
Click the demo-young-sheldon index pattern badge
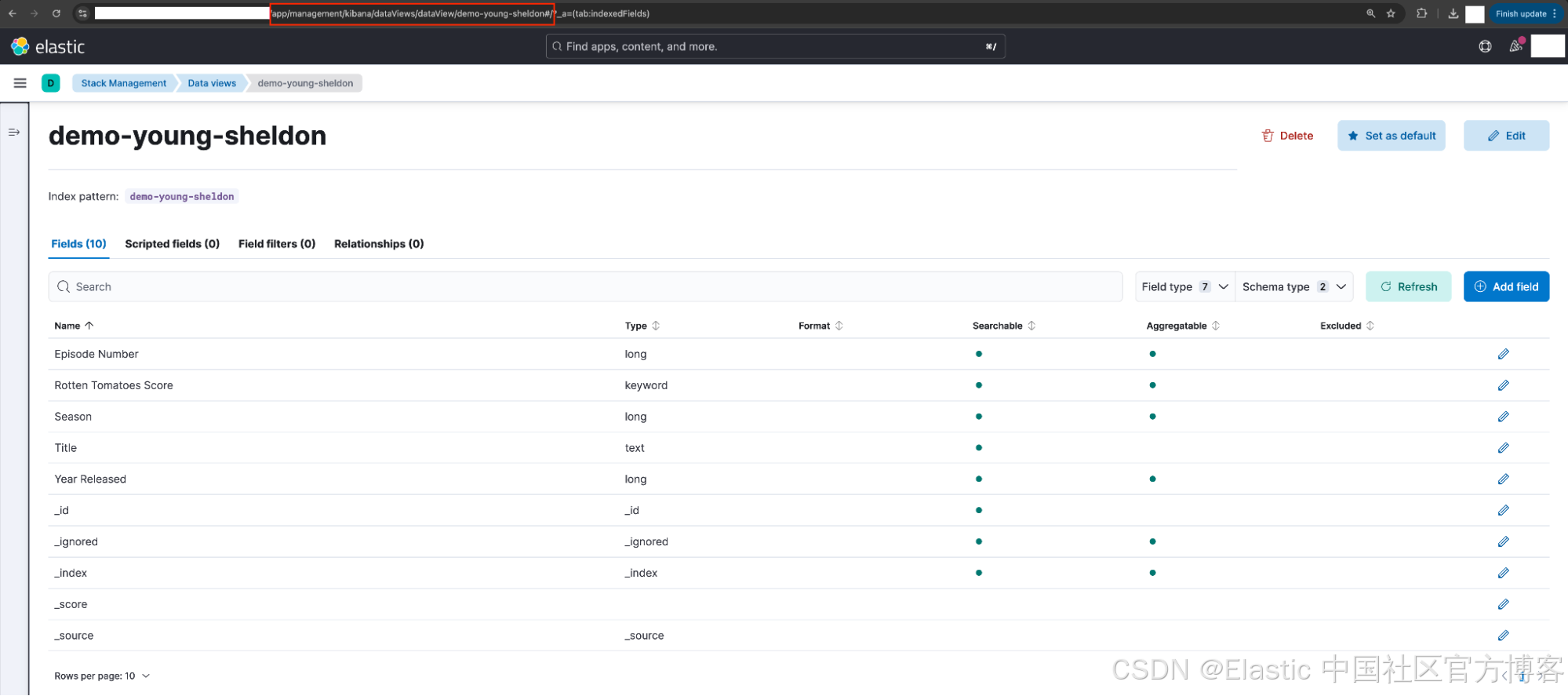tap(182, 197)
